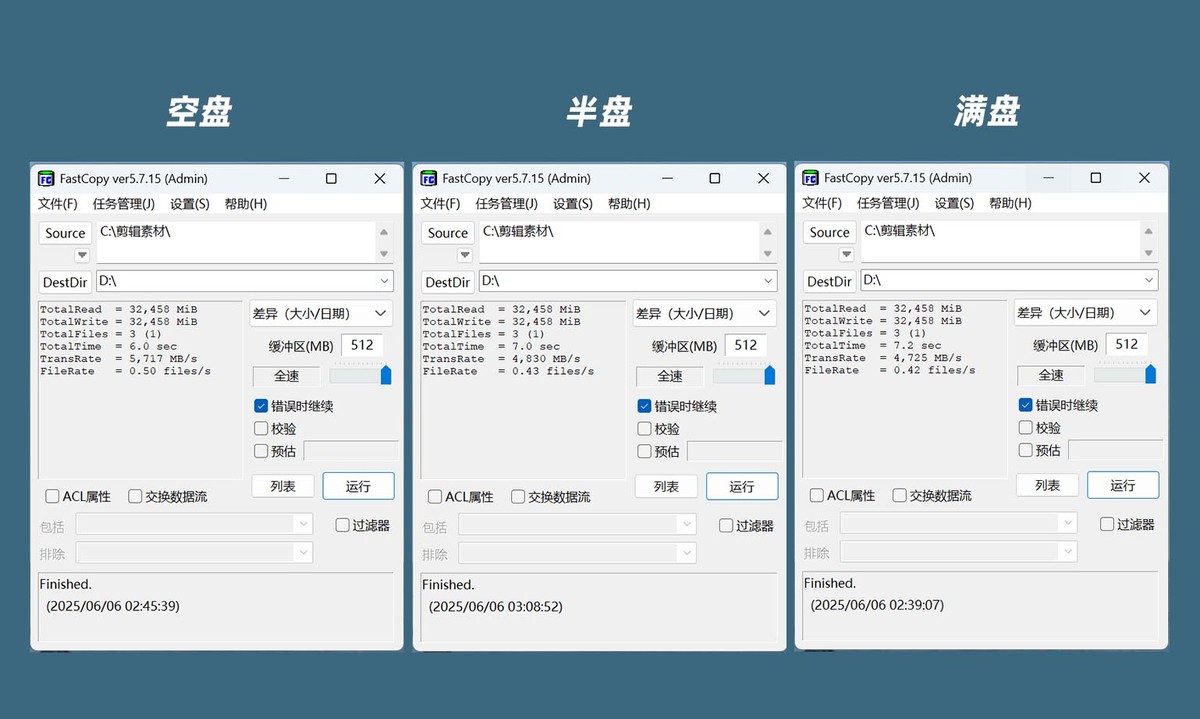The image size is (1200, 719).
Task: Click 列表 button in 半盘 window
Action: point(667,486)
